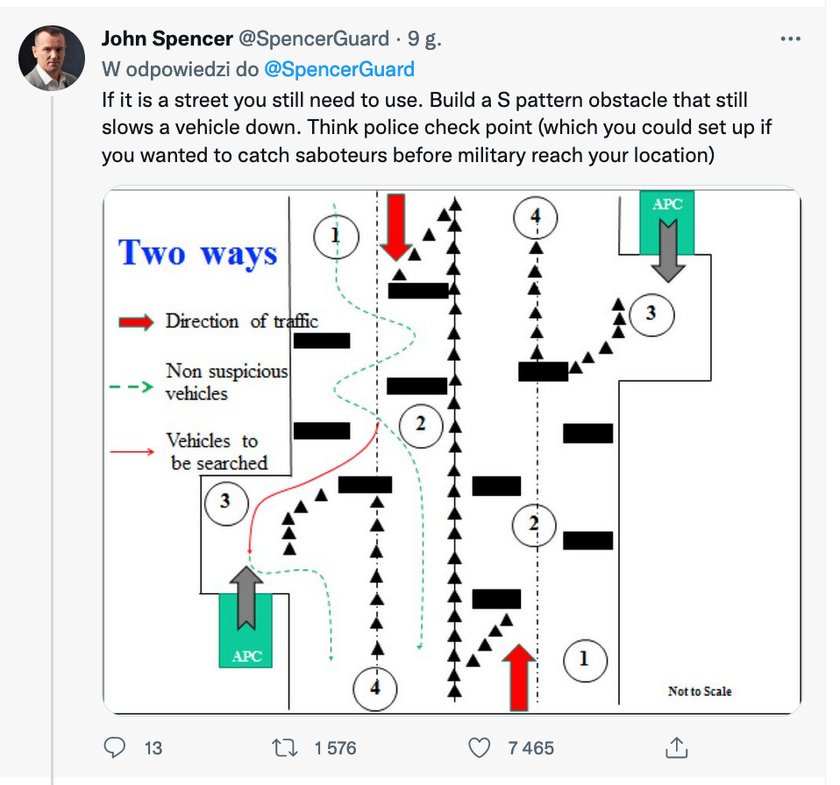Click the "W odpowiedzi do" reply label

point(180,69)
